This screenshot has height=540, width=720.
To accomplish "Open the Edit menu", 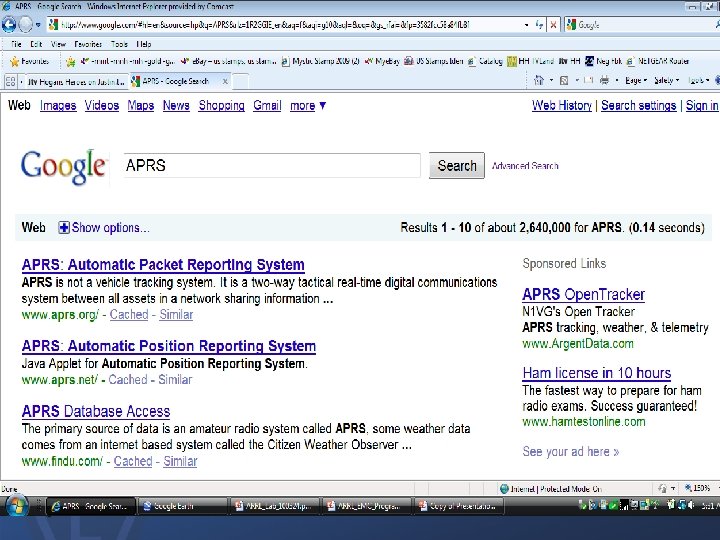I will pyautogui.click(x=36, y=44).
